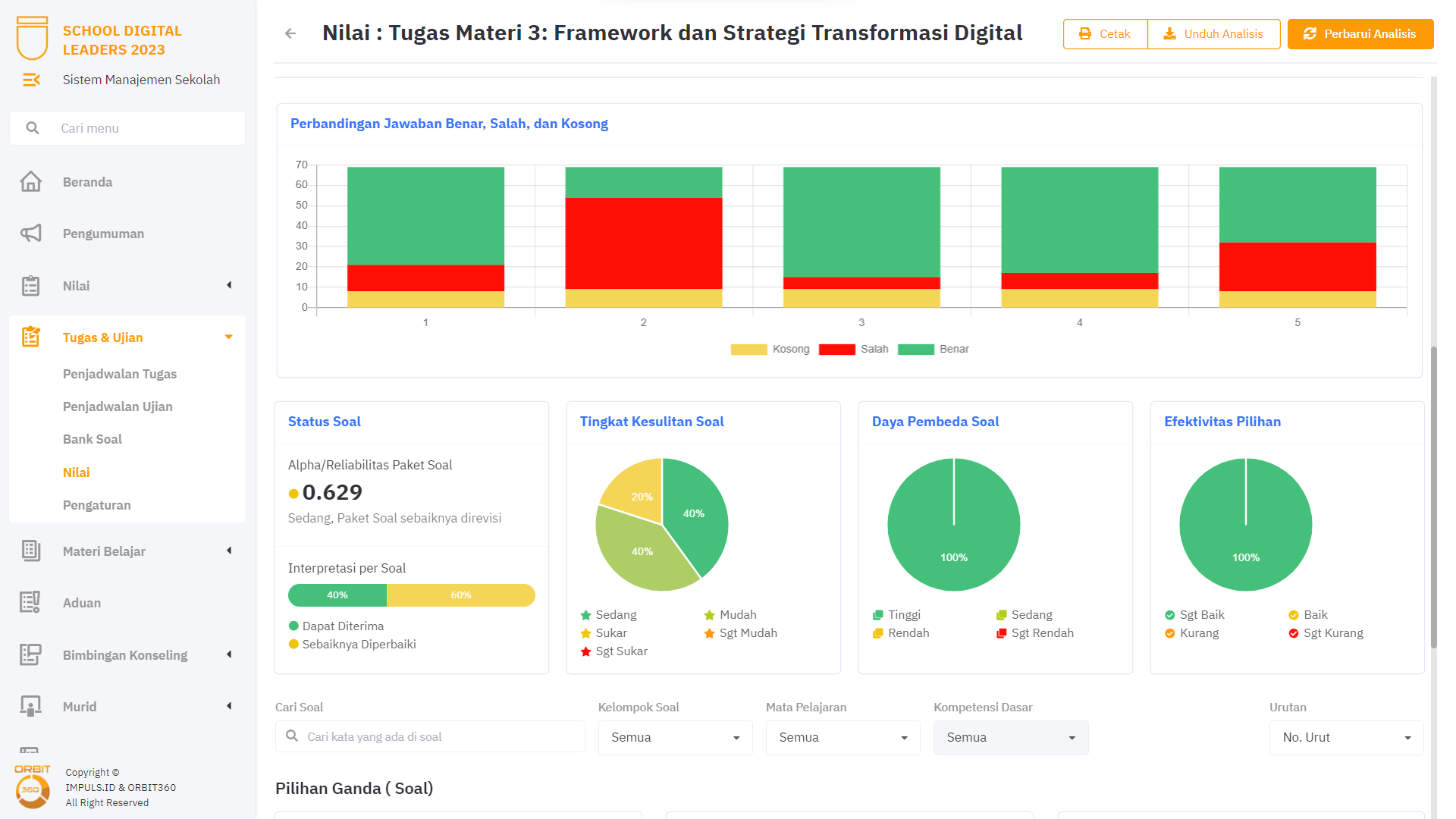Click the Unduh Analisis button
The width and height of the screenshot is (1456, 819).
[x=1213, y=34]
